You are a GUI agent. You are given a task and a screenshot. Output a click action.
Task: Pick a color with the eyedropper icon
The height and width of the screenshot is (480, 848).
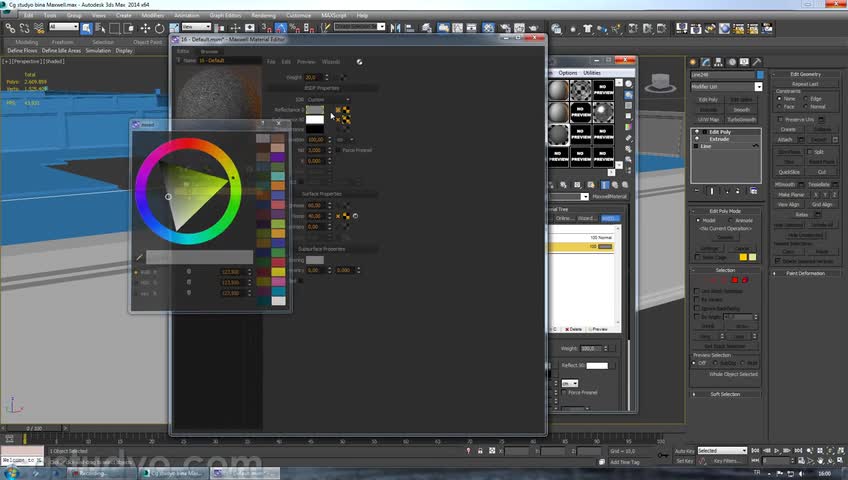pyautogui.click(x=139, y=257)
